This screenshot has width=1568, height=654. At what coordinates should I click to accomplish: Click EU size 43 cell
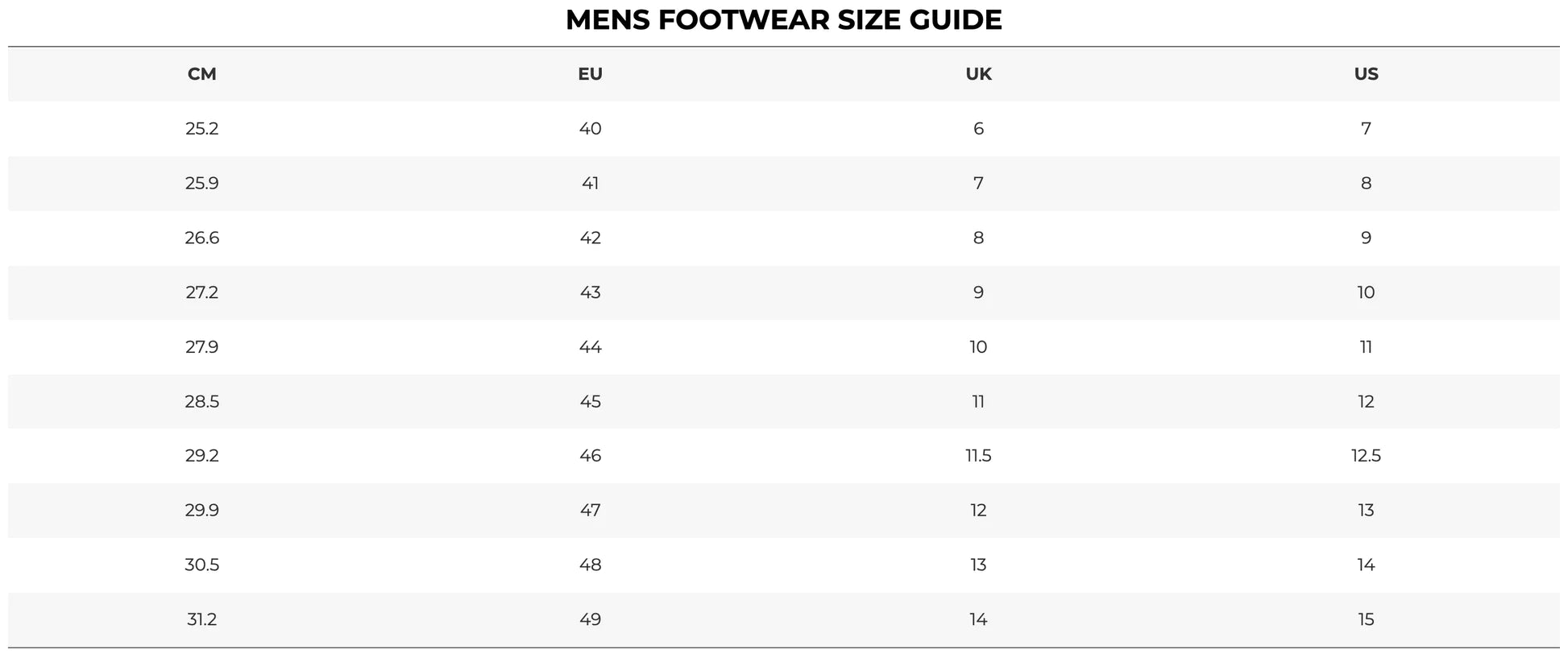(x=590, y=292)
